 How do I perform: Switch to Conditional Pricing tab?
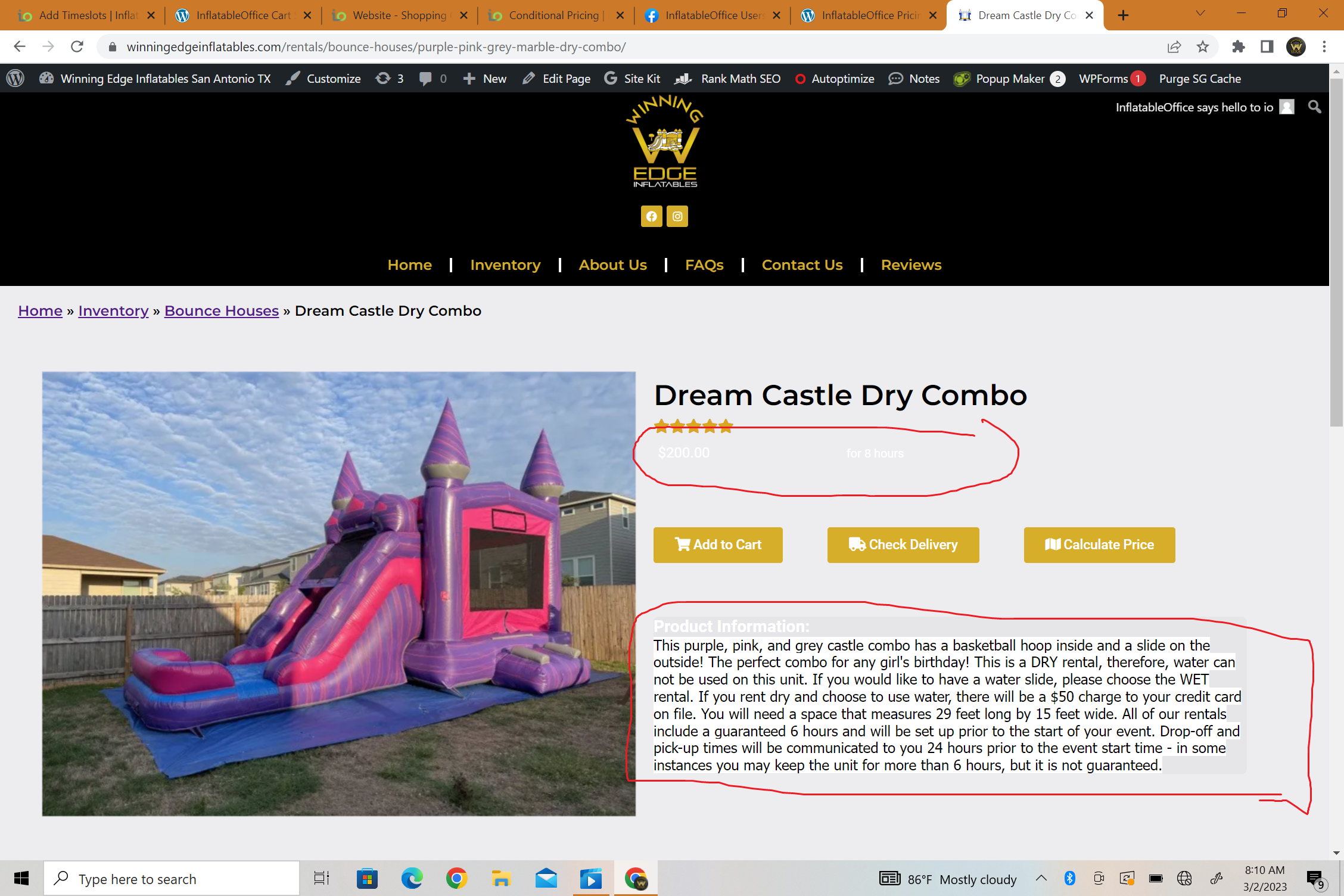(x=554, y=15)
